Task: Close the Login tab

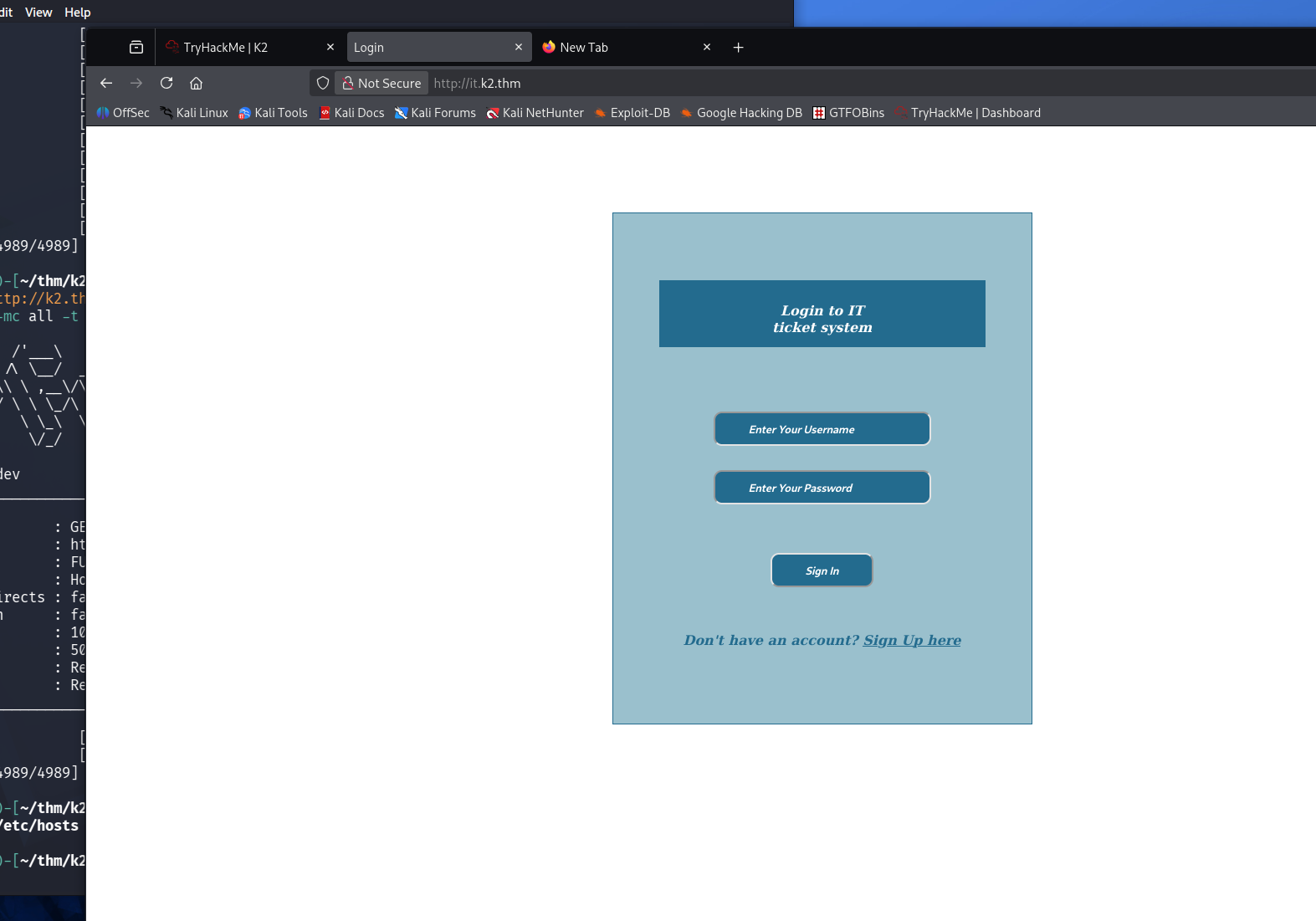Action: point(519,48)
